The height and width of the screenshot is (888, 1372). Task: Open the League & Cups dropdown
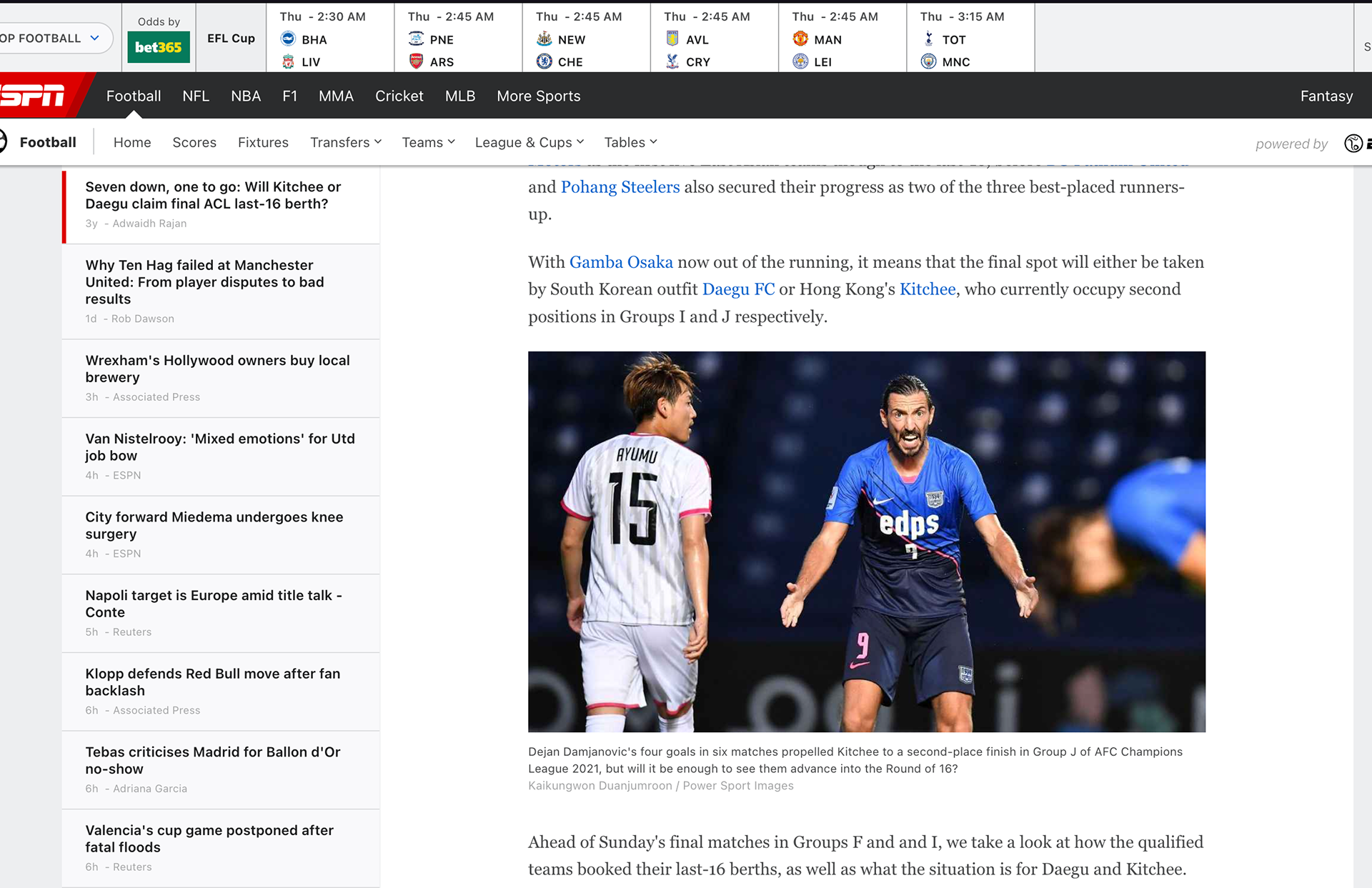click(529, 142)
